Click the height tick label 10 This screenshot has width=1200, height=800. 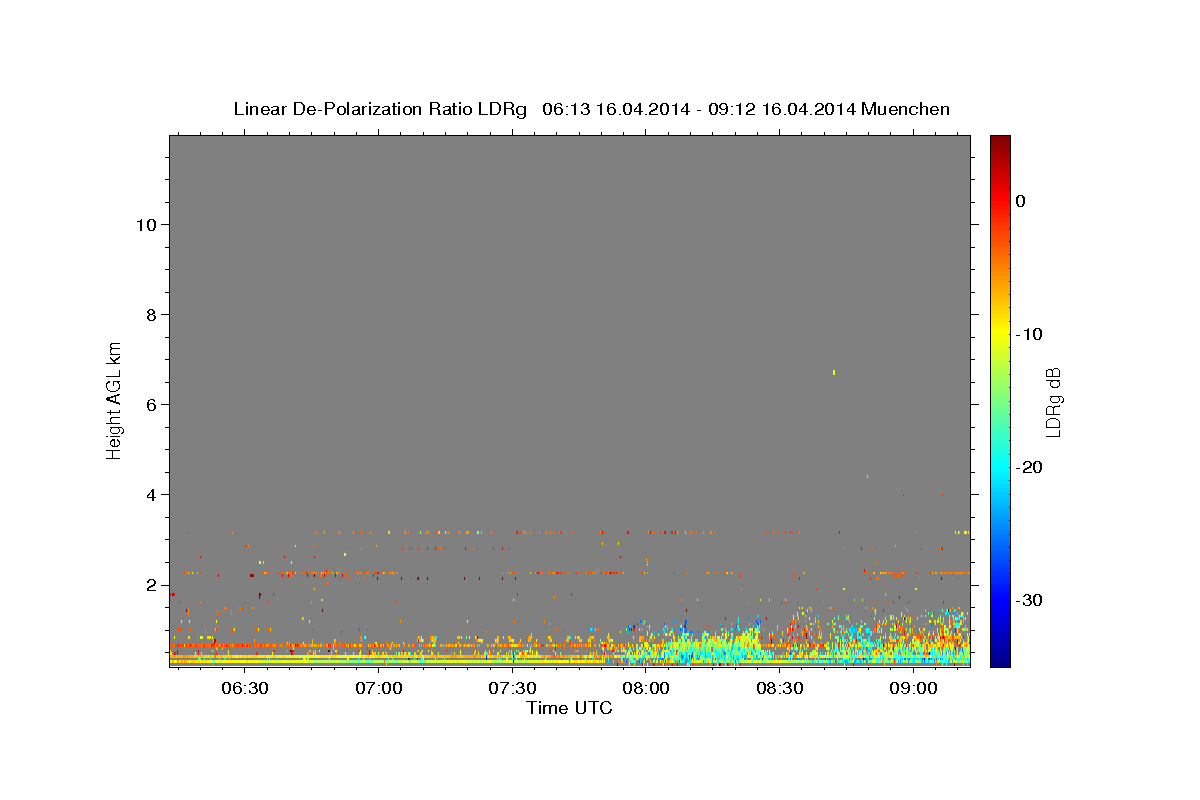[146, 224]
